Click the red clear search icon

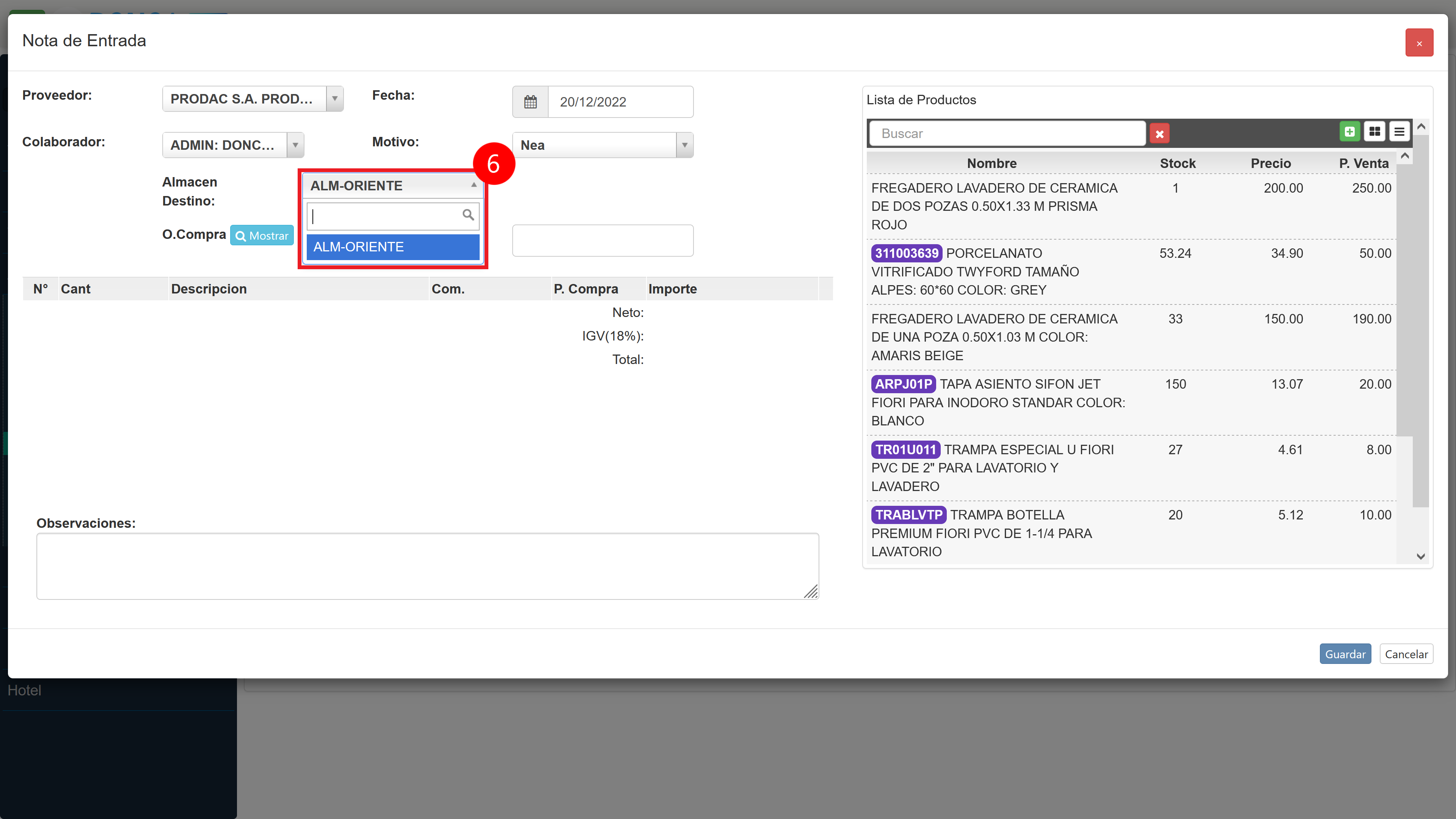tap(1159, 133)
